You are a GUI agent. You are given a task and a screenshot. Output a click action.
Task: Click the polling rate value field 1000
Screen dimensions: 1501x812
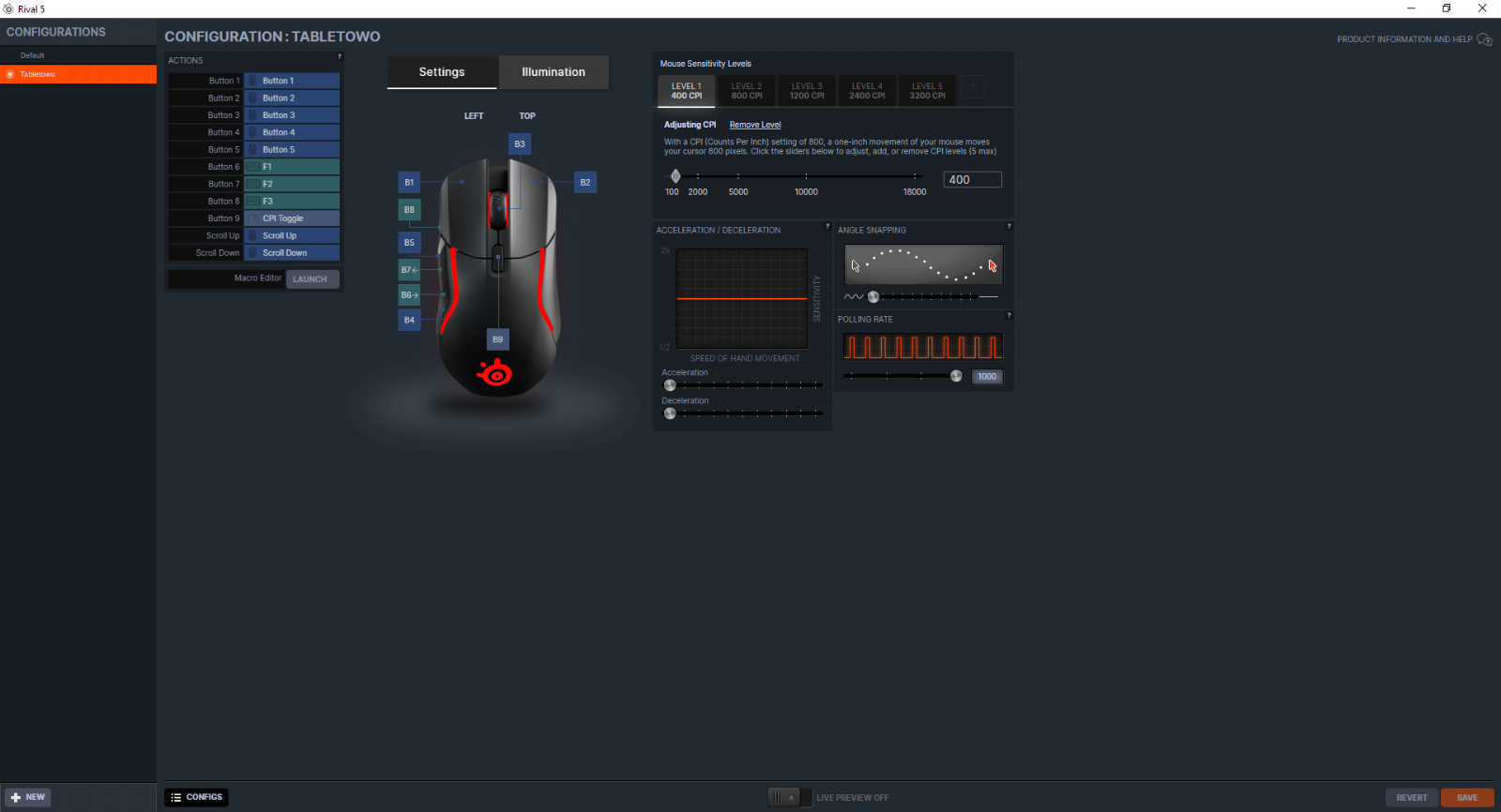tap(987, 377)
